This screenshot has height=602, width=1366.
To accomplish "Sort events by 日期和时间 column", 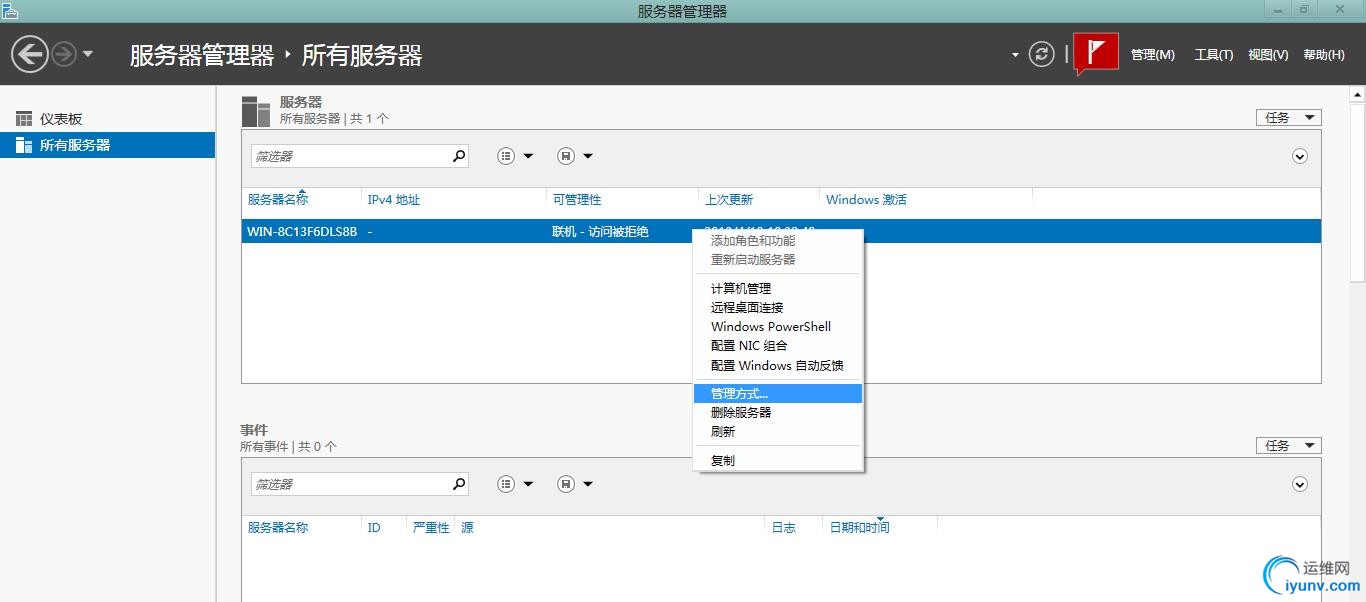I will point(859,527).
